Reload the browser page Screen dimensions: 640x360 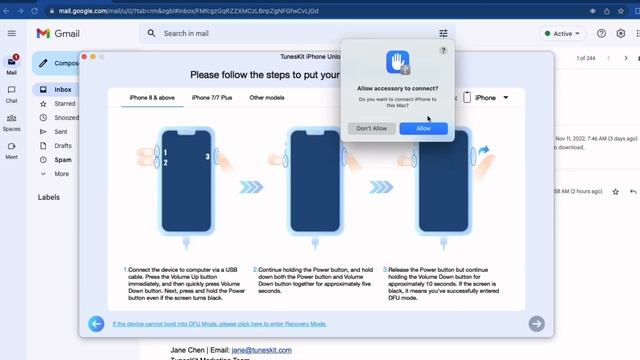point(34,11)
